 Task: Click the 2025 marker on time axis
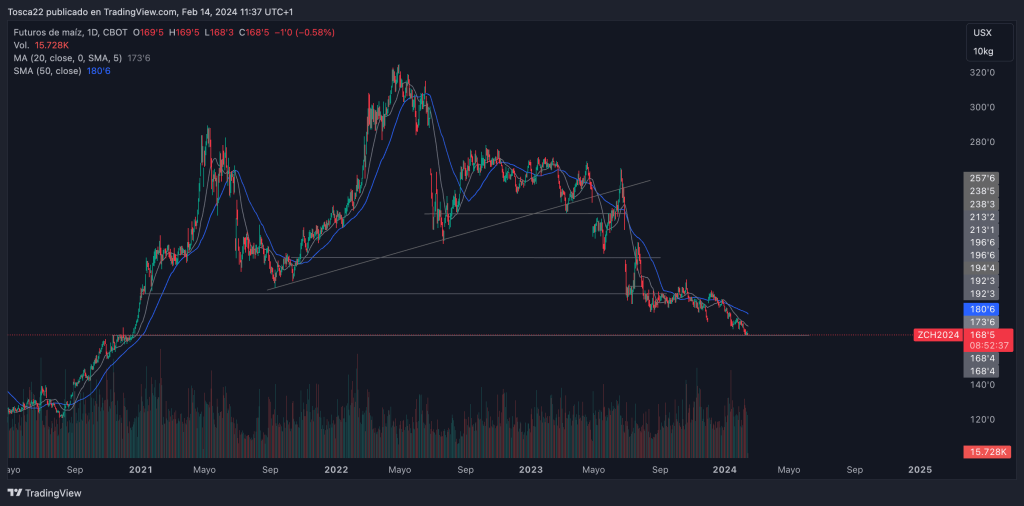pos(919,469)
